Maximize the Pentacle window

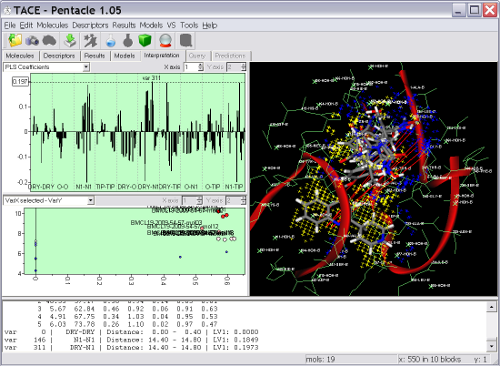coord(474,10)
